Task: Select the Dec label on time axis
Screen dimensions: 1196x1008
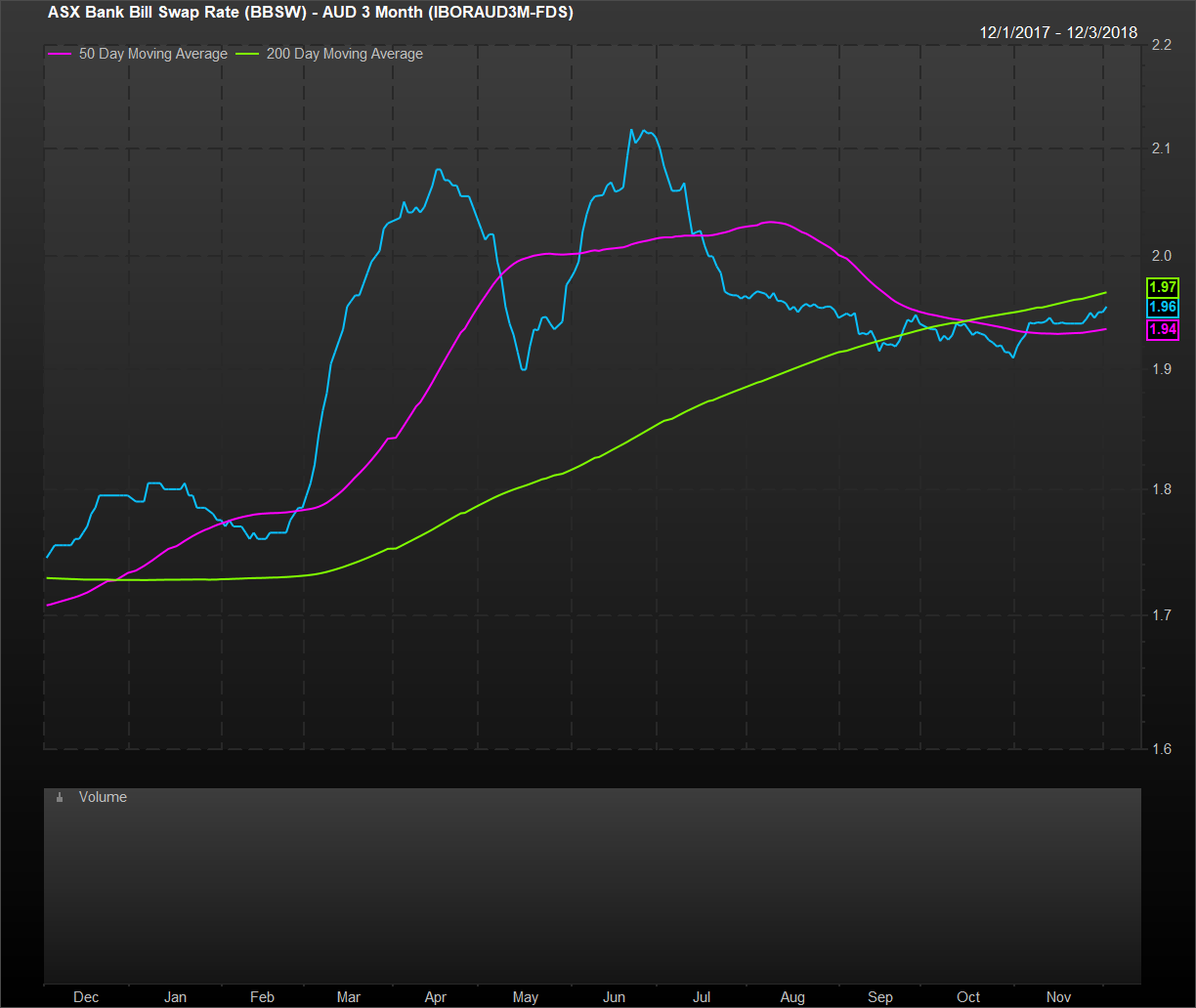Action: pos(86,996)
